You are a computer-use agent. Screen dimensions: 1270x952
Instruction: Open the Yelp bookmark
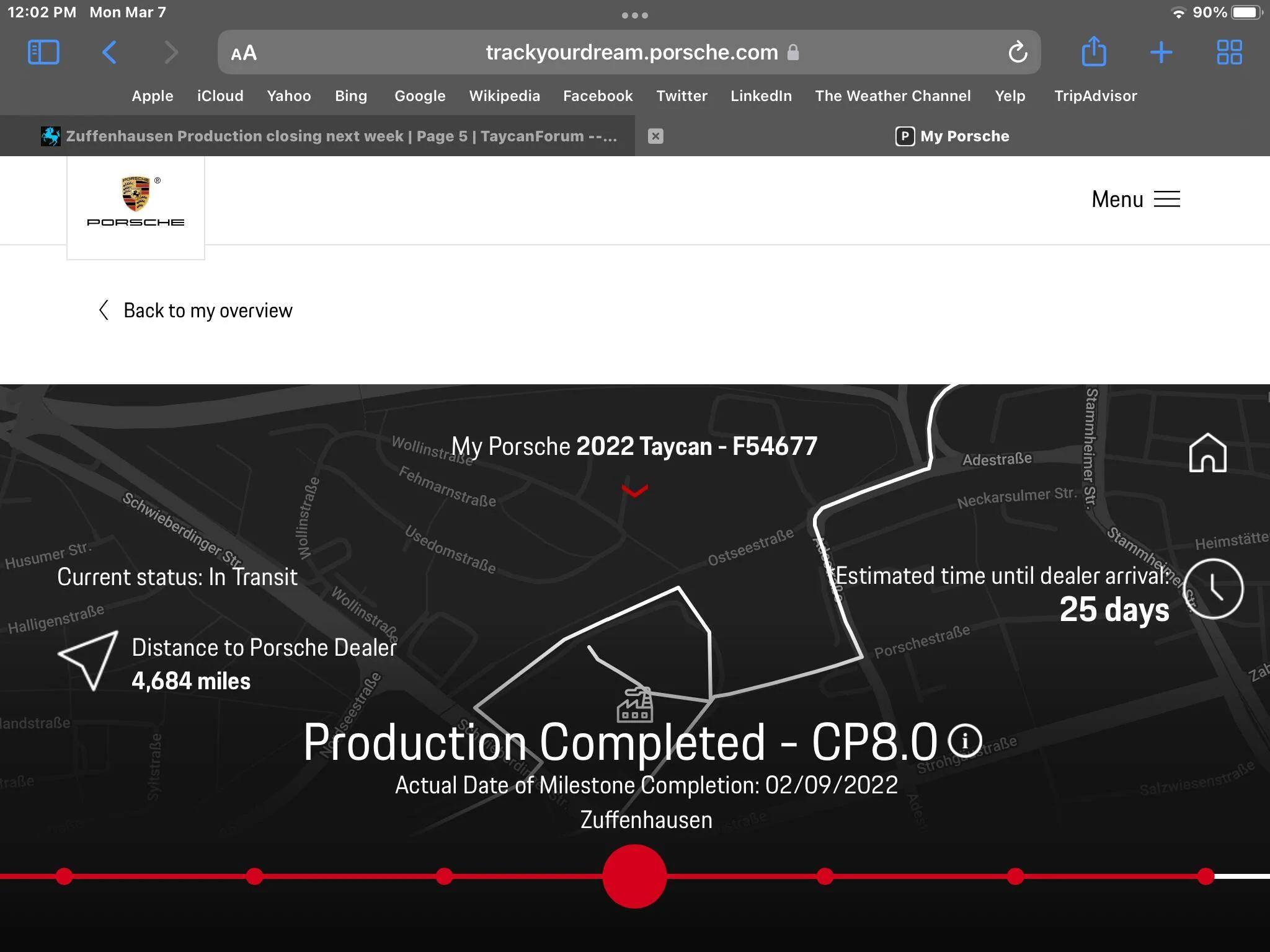[1010, 96]
